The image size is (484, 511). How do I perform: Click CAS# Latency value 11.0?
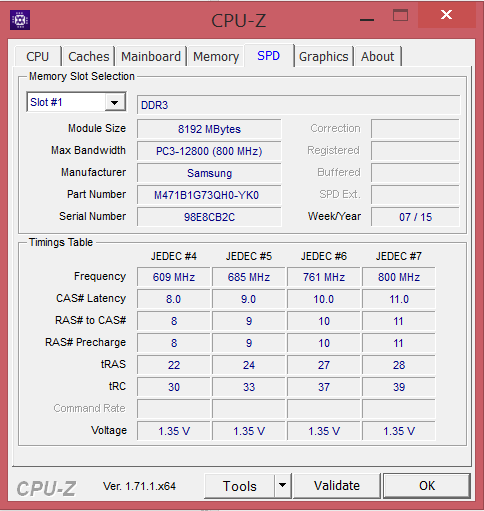point(399,299)
